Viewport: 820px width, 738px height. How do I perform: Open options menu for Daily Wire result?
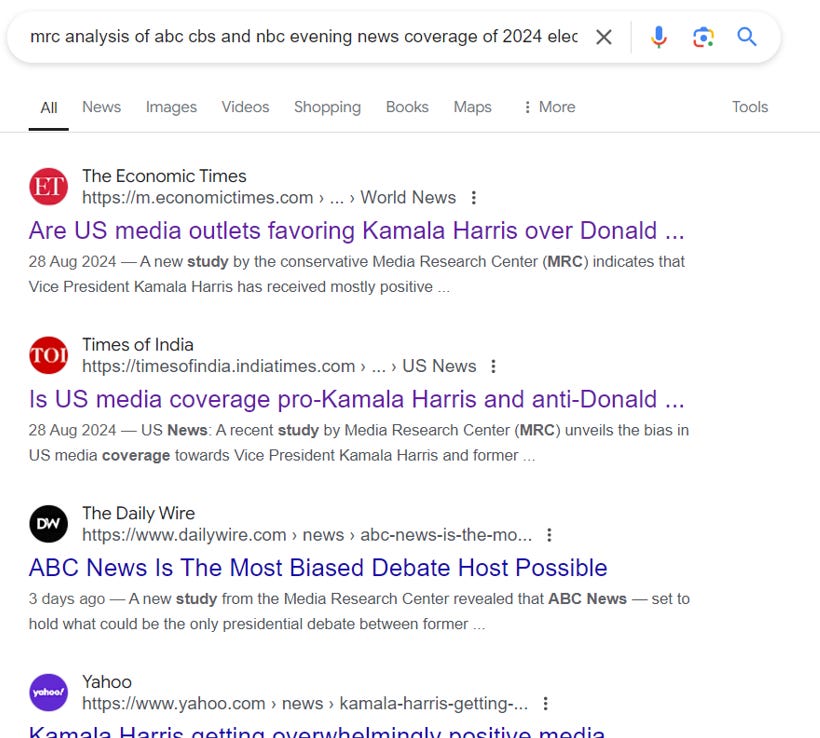pos(549,535)
